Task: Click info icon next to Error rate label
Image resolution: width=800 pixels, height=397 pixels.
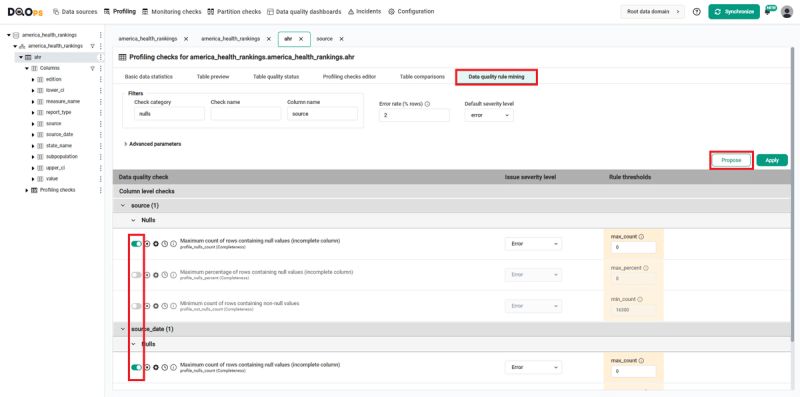Action: (427, 104)
